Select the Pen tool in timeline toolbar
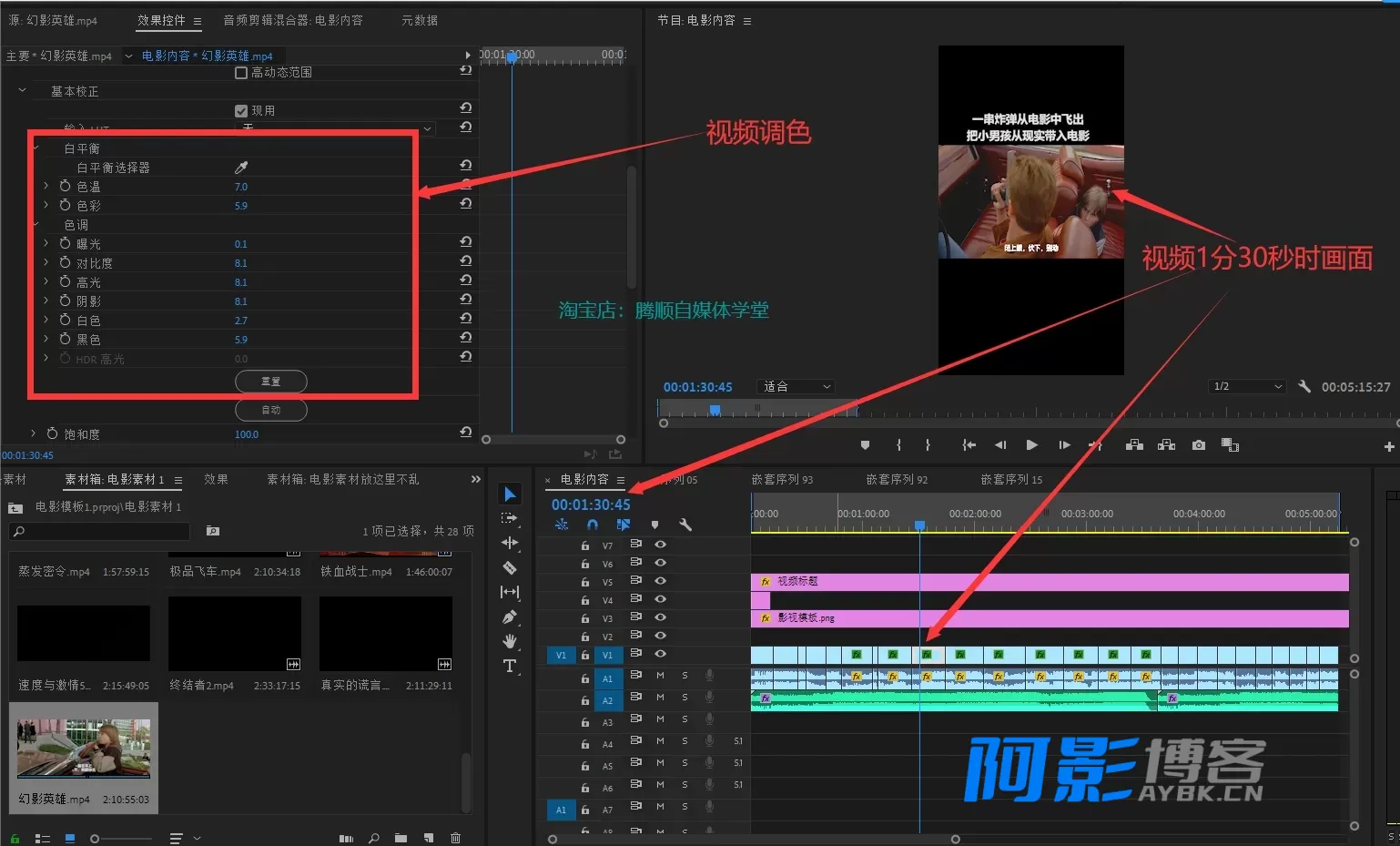 pos(510,617)
